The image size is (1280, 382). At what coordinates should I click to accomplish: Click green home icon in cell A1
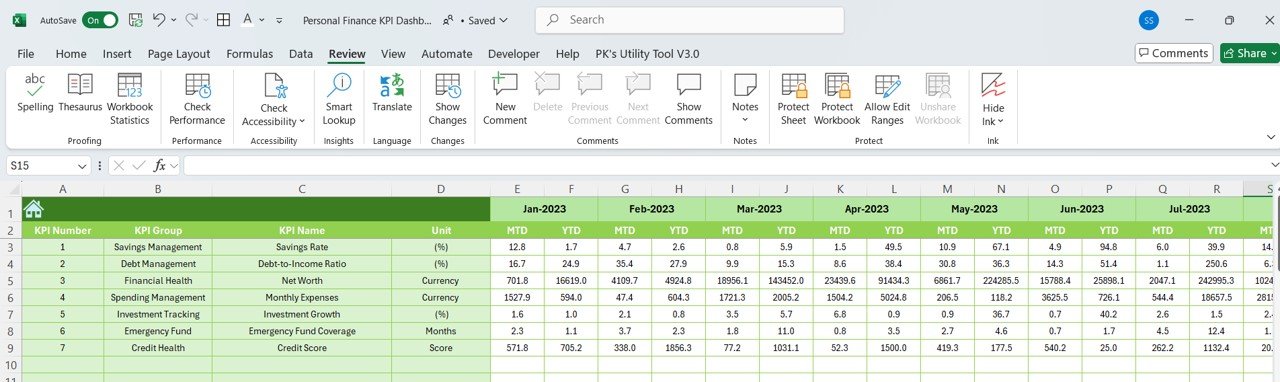34,208
